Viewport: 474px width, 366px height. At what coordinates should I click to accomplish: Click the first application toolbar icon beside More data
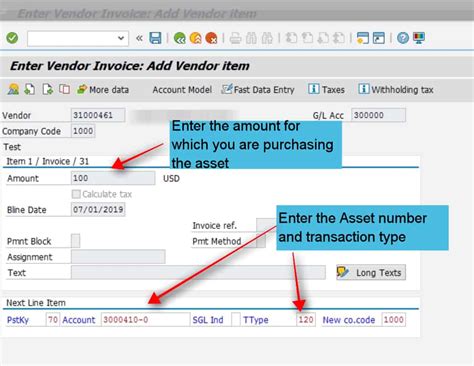13,89
